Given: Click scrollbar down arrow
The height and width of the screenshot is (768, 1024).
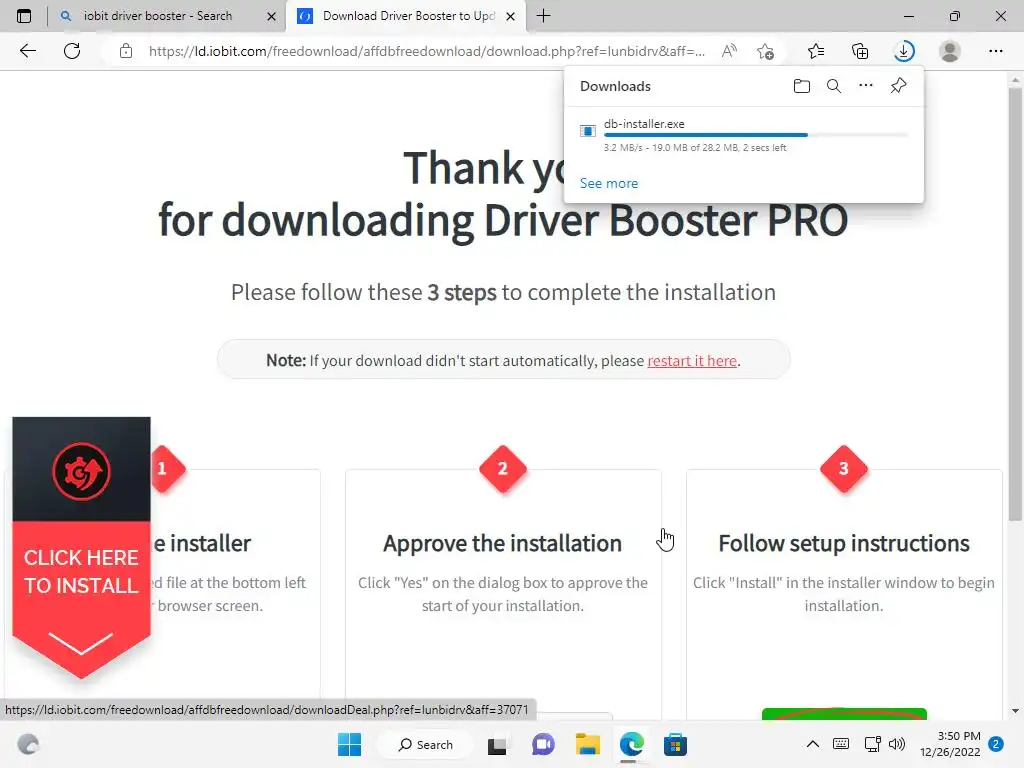Looking at the screenshot, I should pyautogui.click(x=1015, y=711).
